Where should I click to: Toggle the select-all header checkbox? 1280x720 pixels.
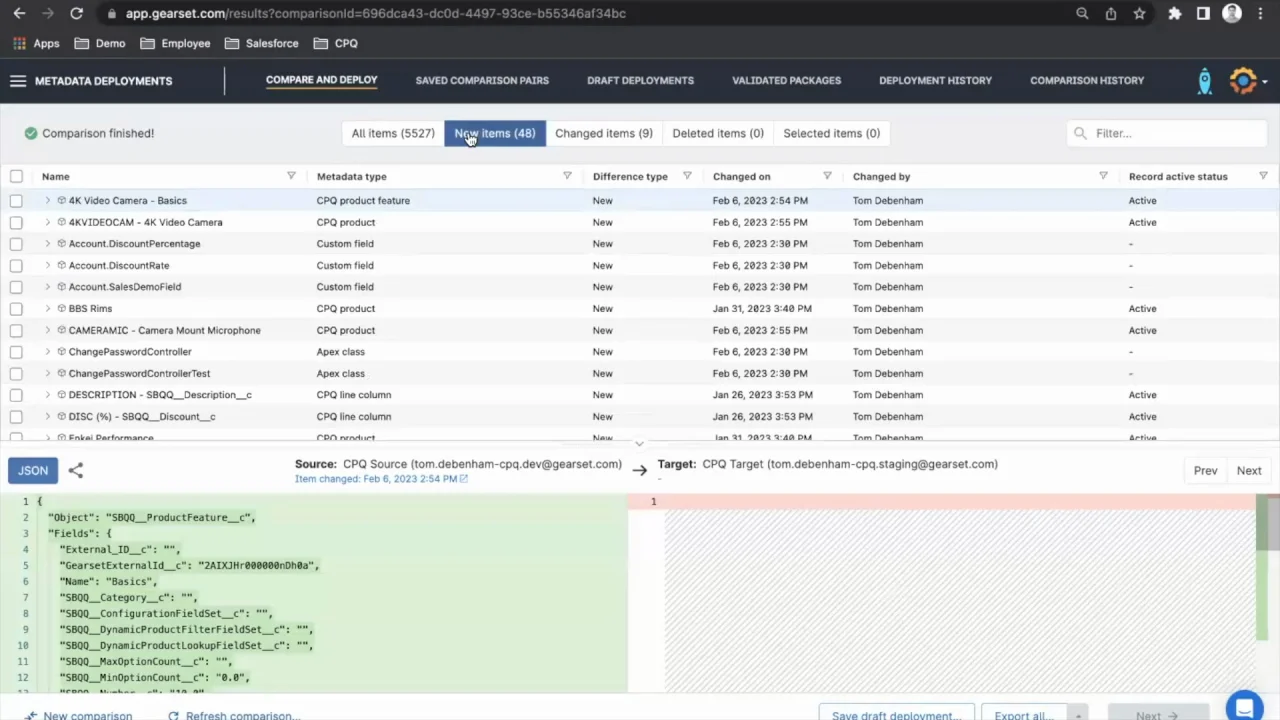[16, 176]
